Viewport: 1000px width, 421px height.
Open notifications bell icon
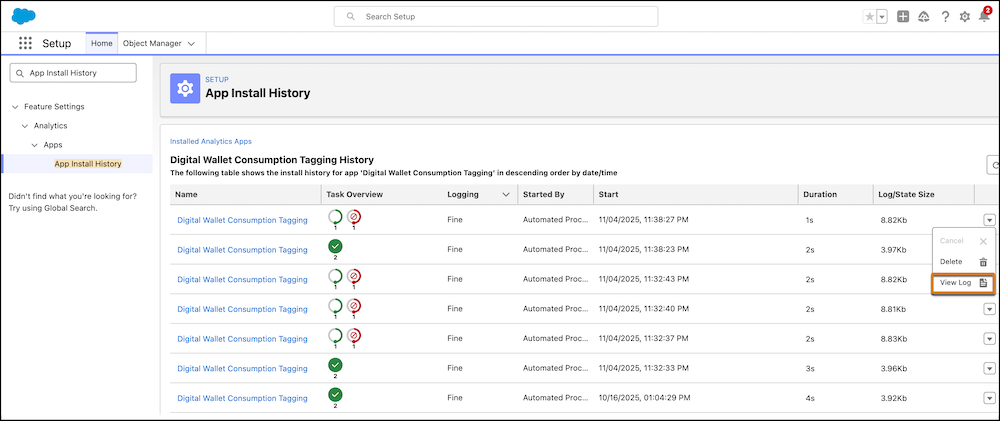(985, 16)
